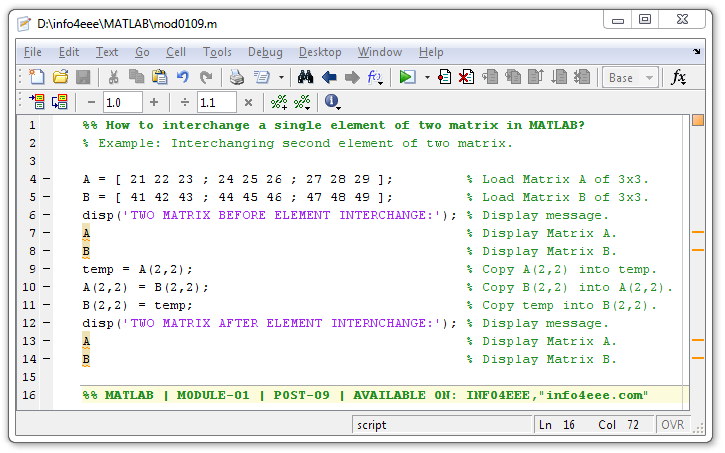Open the Desktop menu
Viewport: 725px width, 453px height.
tap(320, 52)
